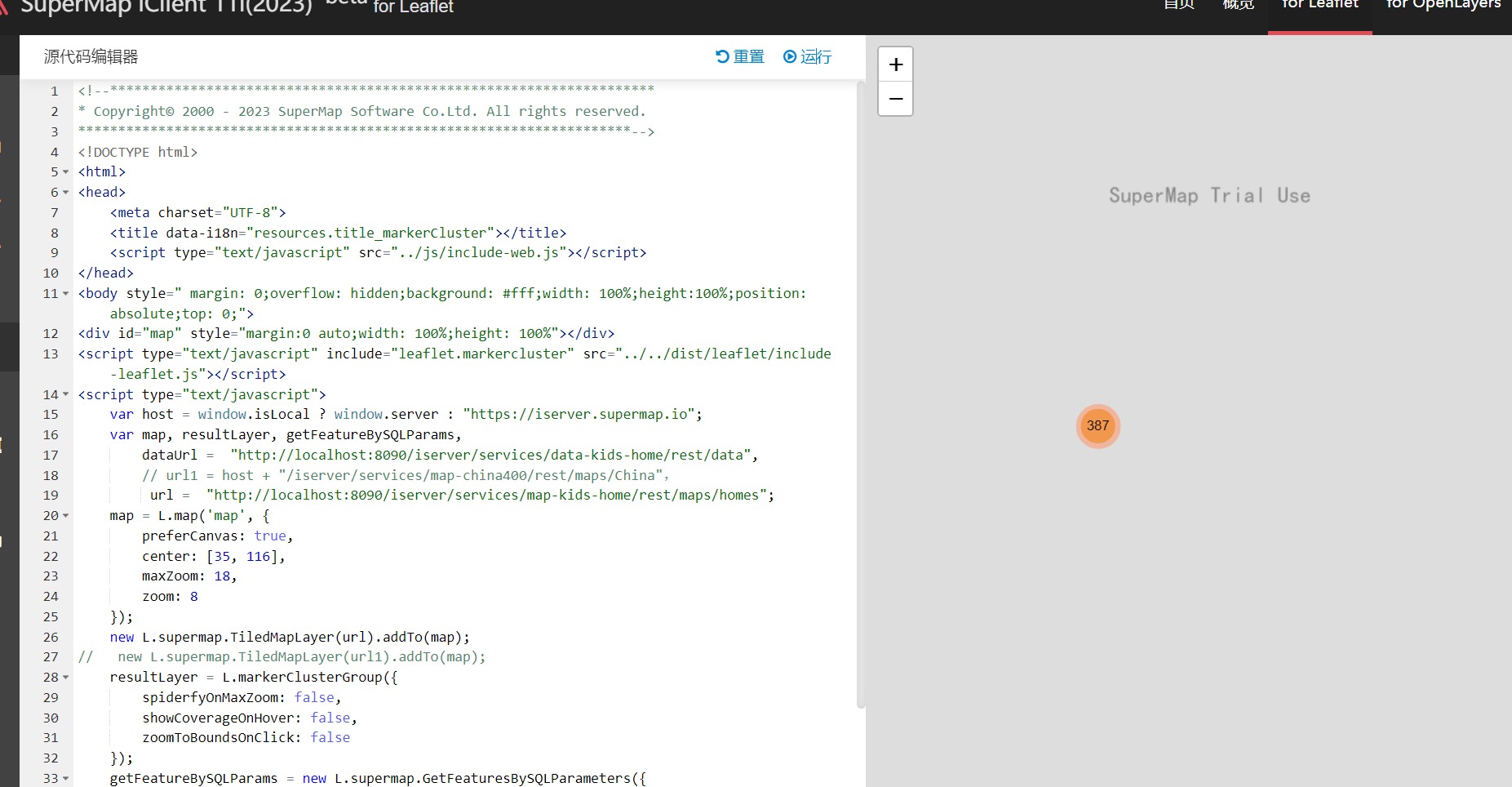Click the TiledMapLayer(url).addTo(map) line 26
The image size is (1512, 787).
(290, 637)
